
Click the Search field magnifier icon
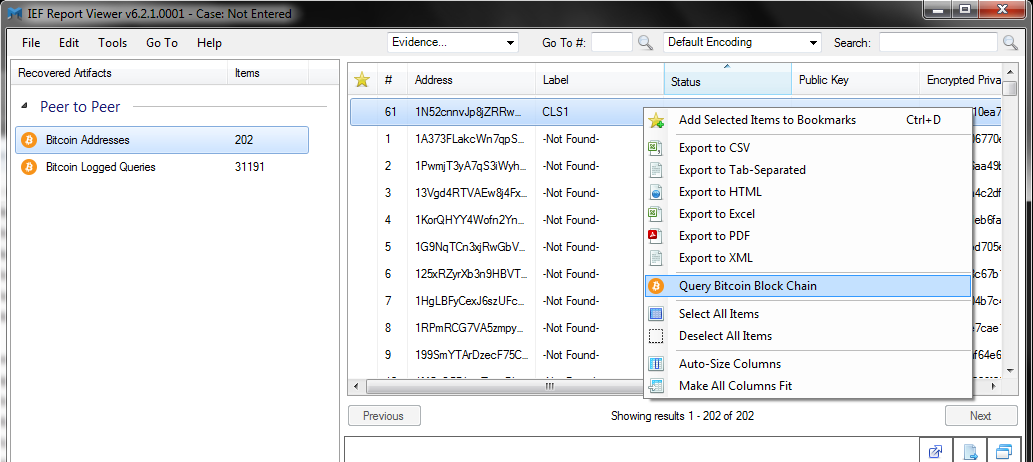[1010, 43]
